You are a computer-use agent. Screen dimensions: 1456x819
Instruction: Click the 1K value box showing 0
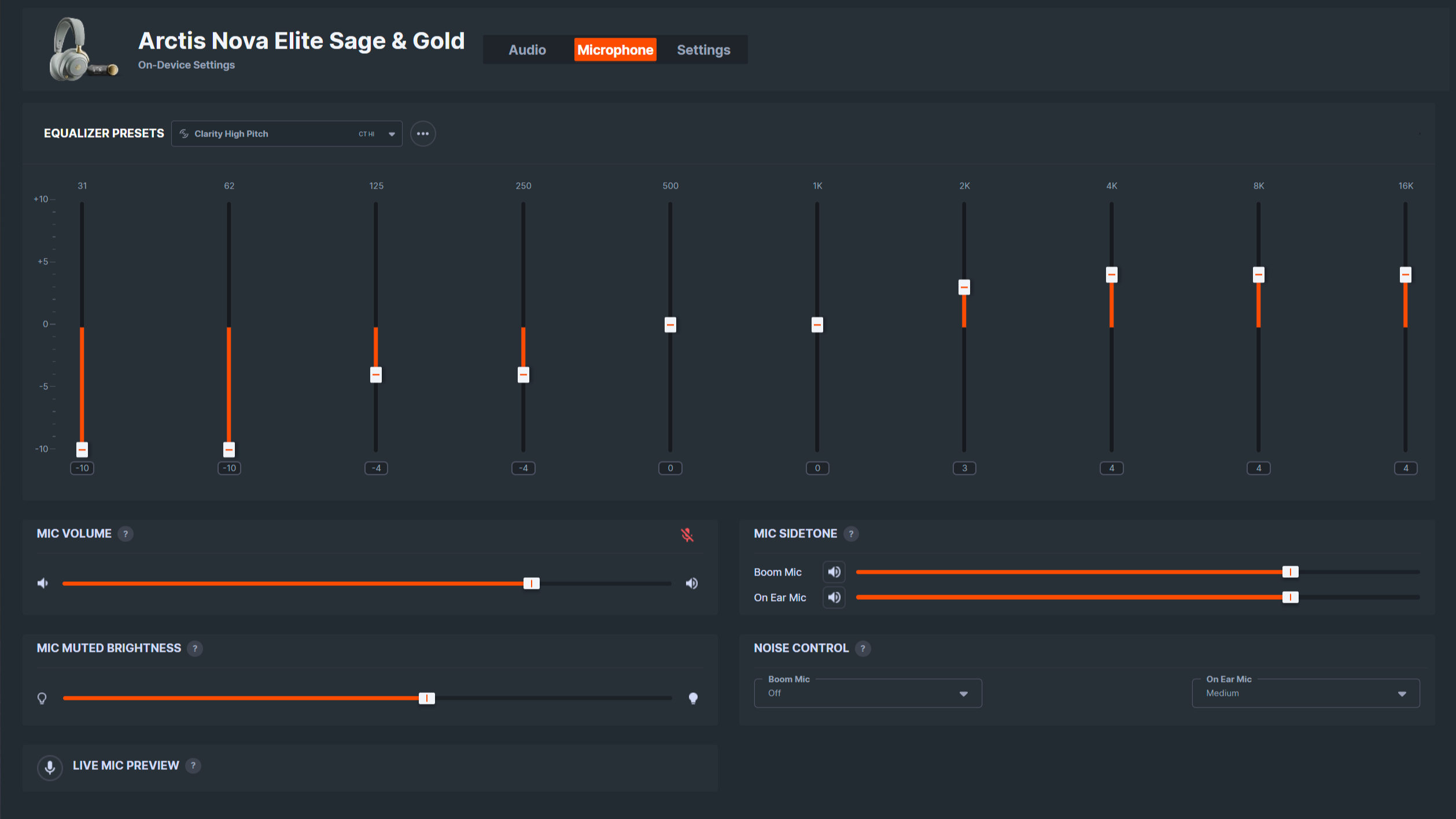817,468
